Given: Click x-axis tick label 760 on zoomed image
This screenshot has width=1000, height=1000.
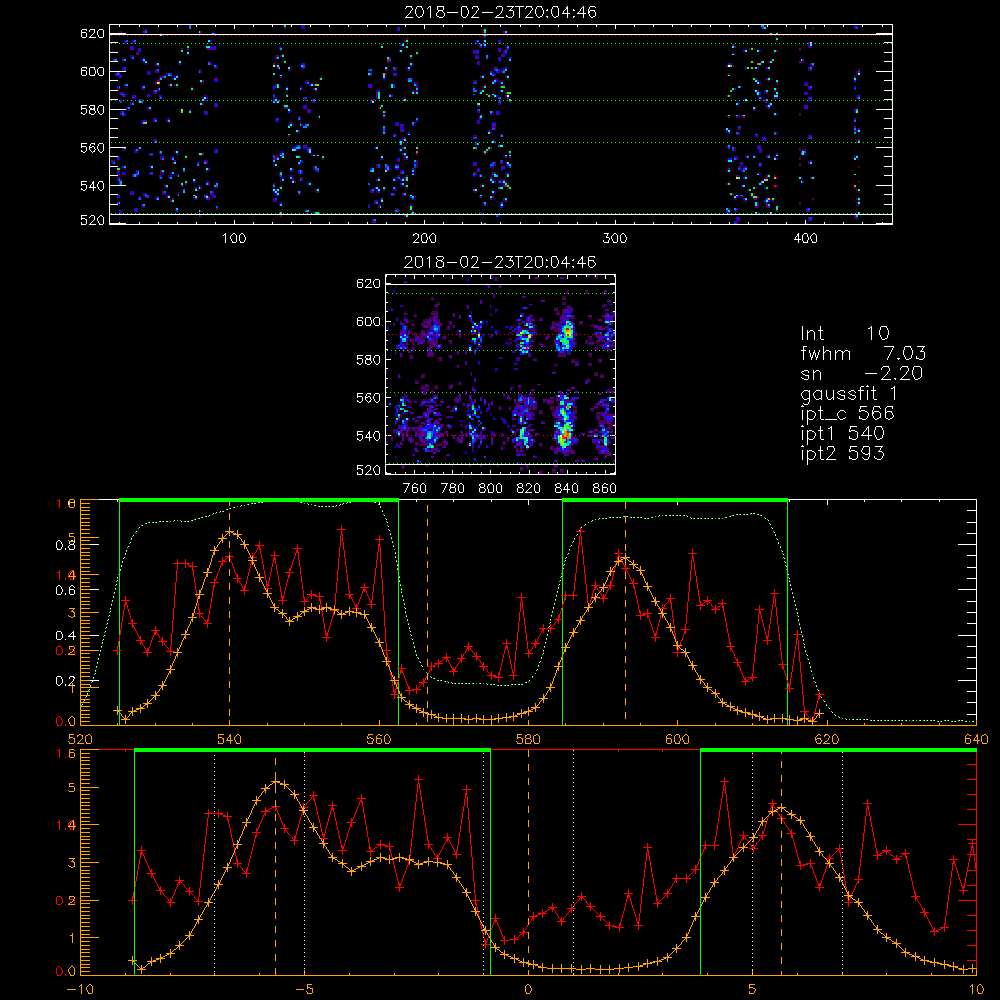Looking at the screenshot, I should tap(415, 489).
